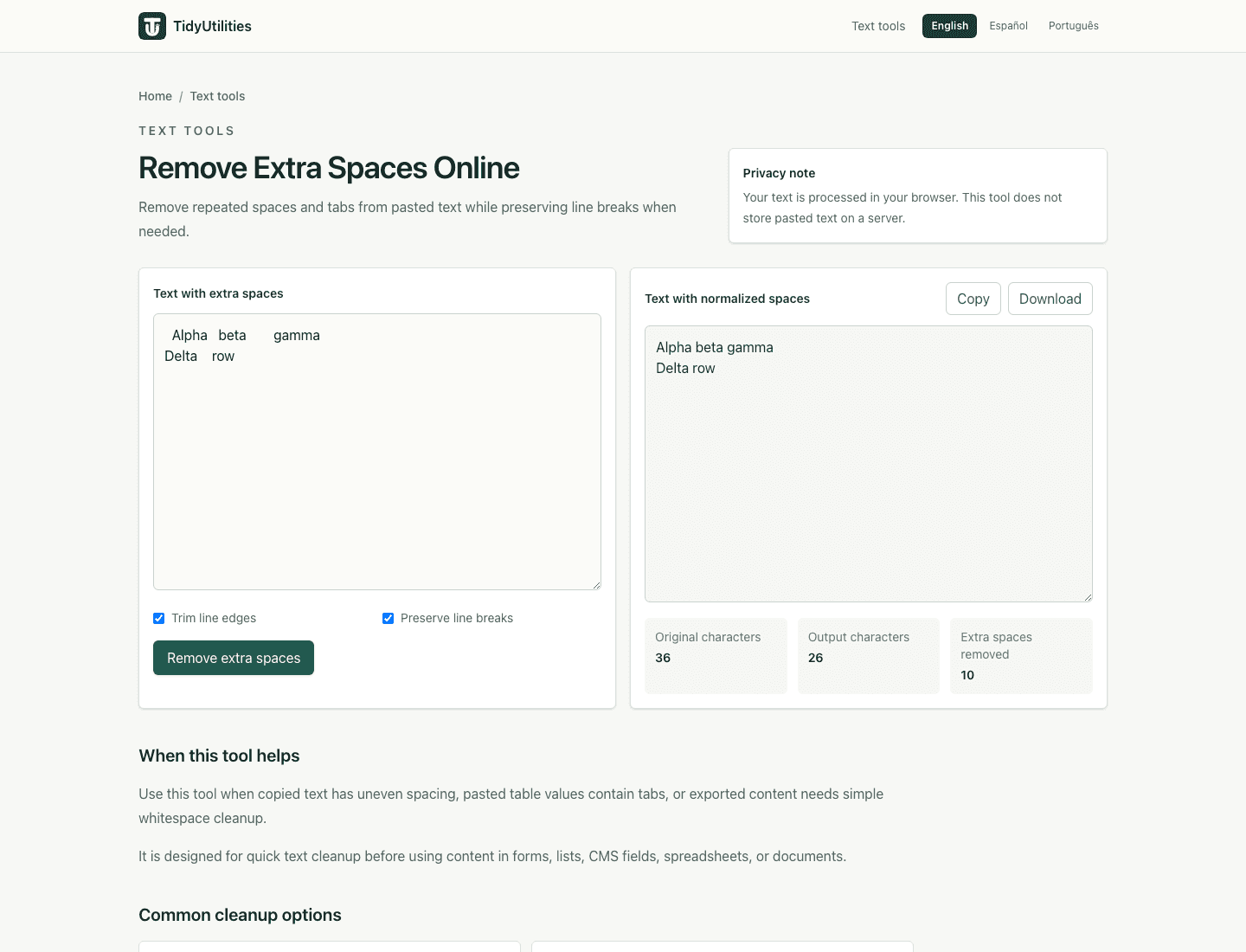The image size is (1246, 952).
Task: Click the Output characters value 26
Action: (815, 658)
